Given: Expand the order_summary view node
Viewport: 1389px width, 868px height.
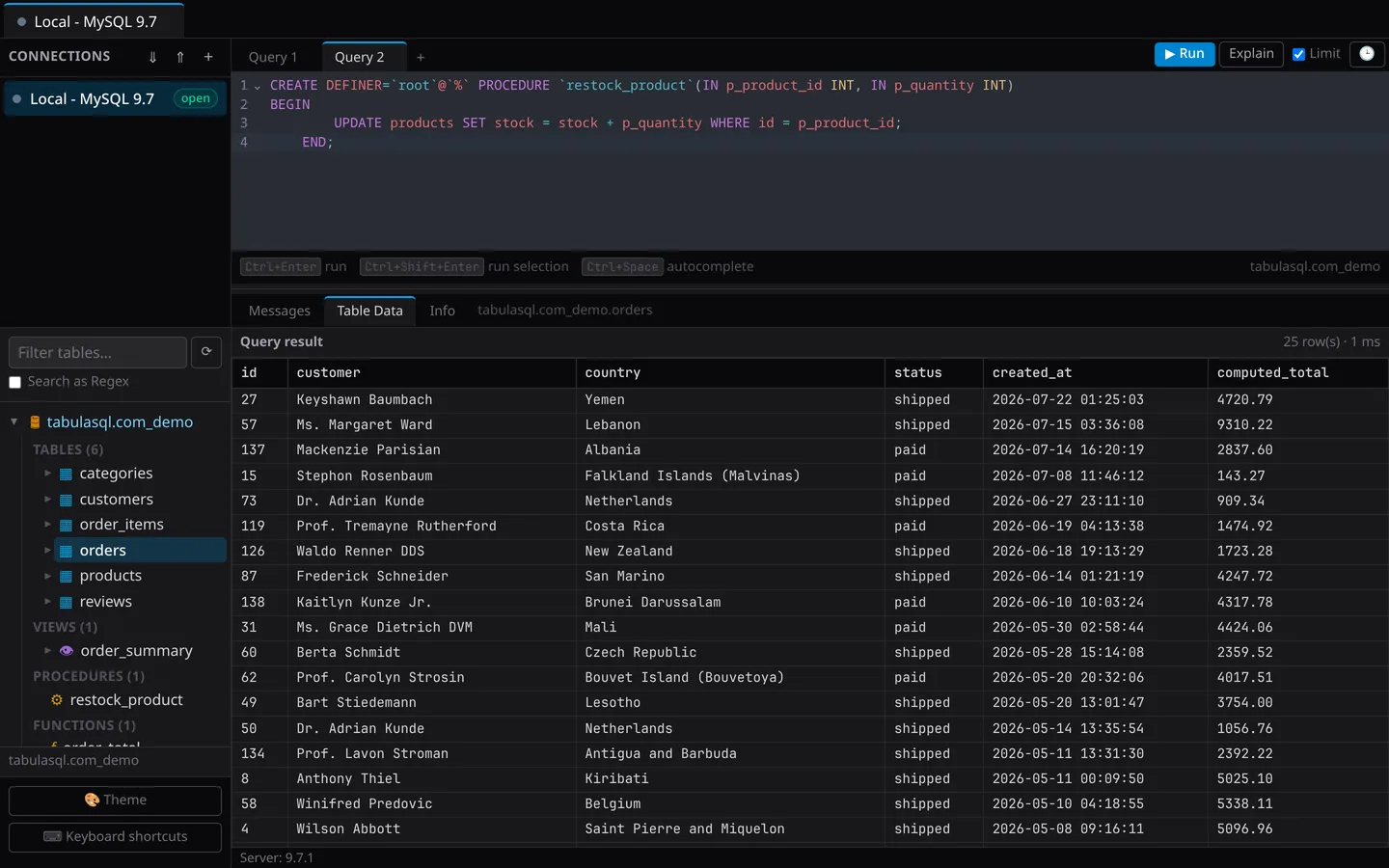Looking at the screenshot, I should tap(47, 651).
